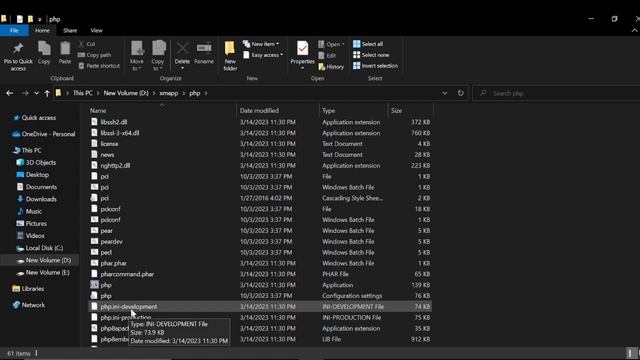
Task: Open Documents in sidebar
Action: tap(37, 187)
